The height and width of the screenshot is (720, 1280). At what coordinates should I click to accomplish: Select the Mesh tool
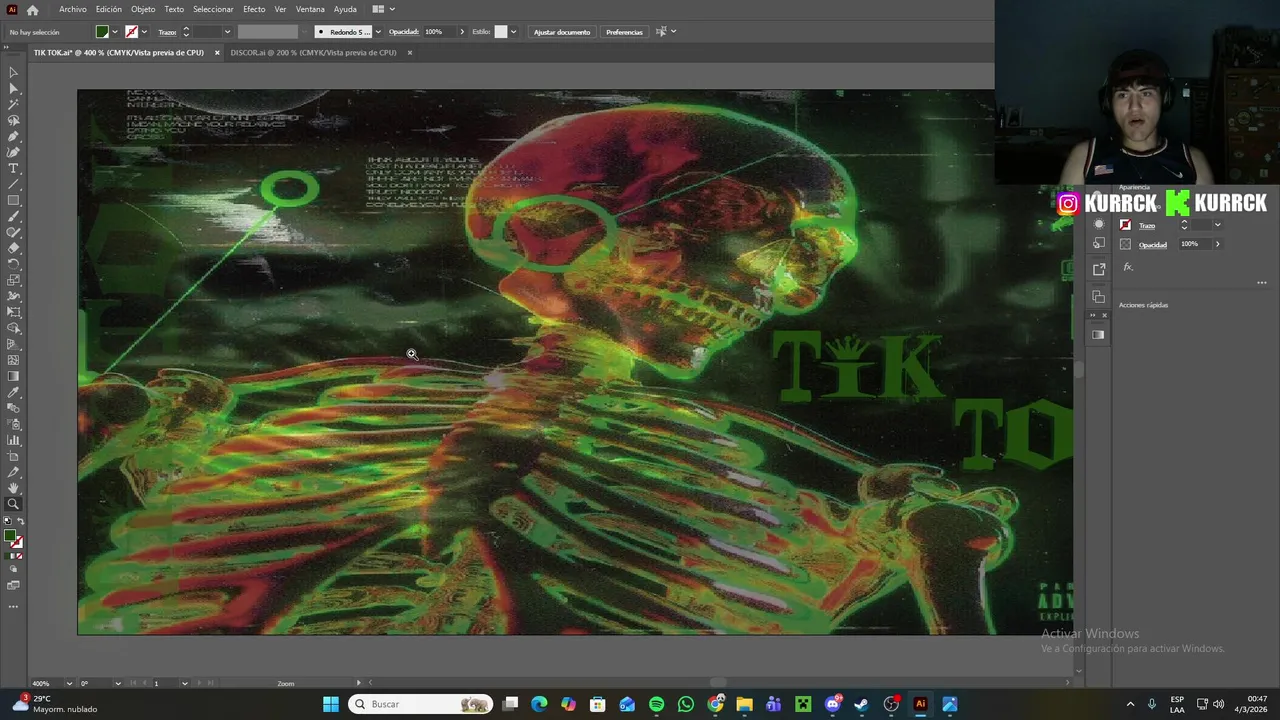point(13,360)
